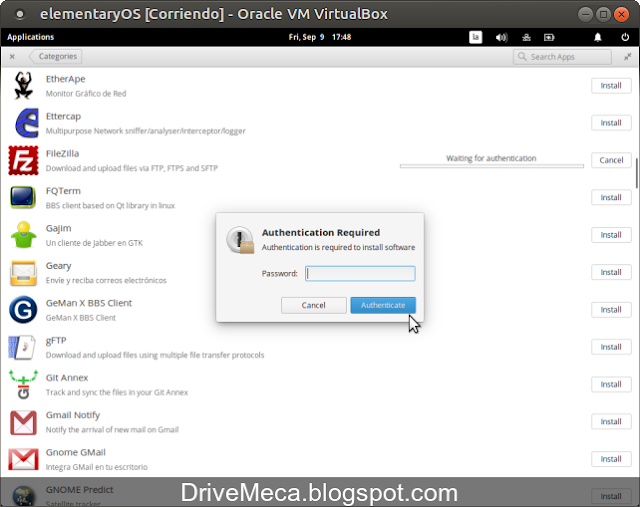Click 'Envíe y reciba correos electrónicos' description

point(106,280)
